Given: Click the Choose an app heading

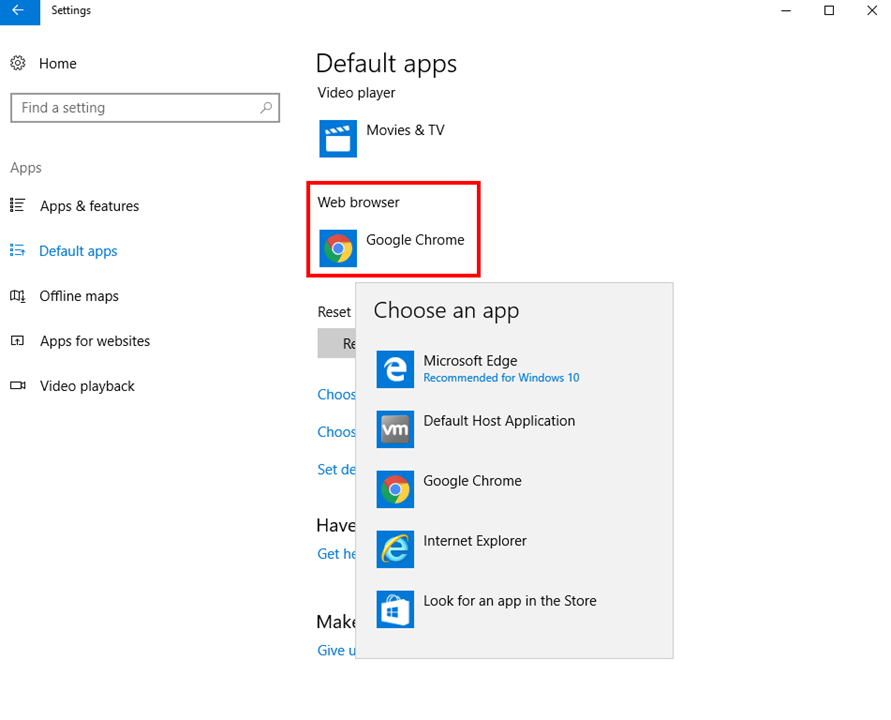Looking at the screenshot, I should point(446,311).
